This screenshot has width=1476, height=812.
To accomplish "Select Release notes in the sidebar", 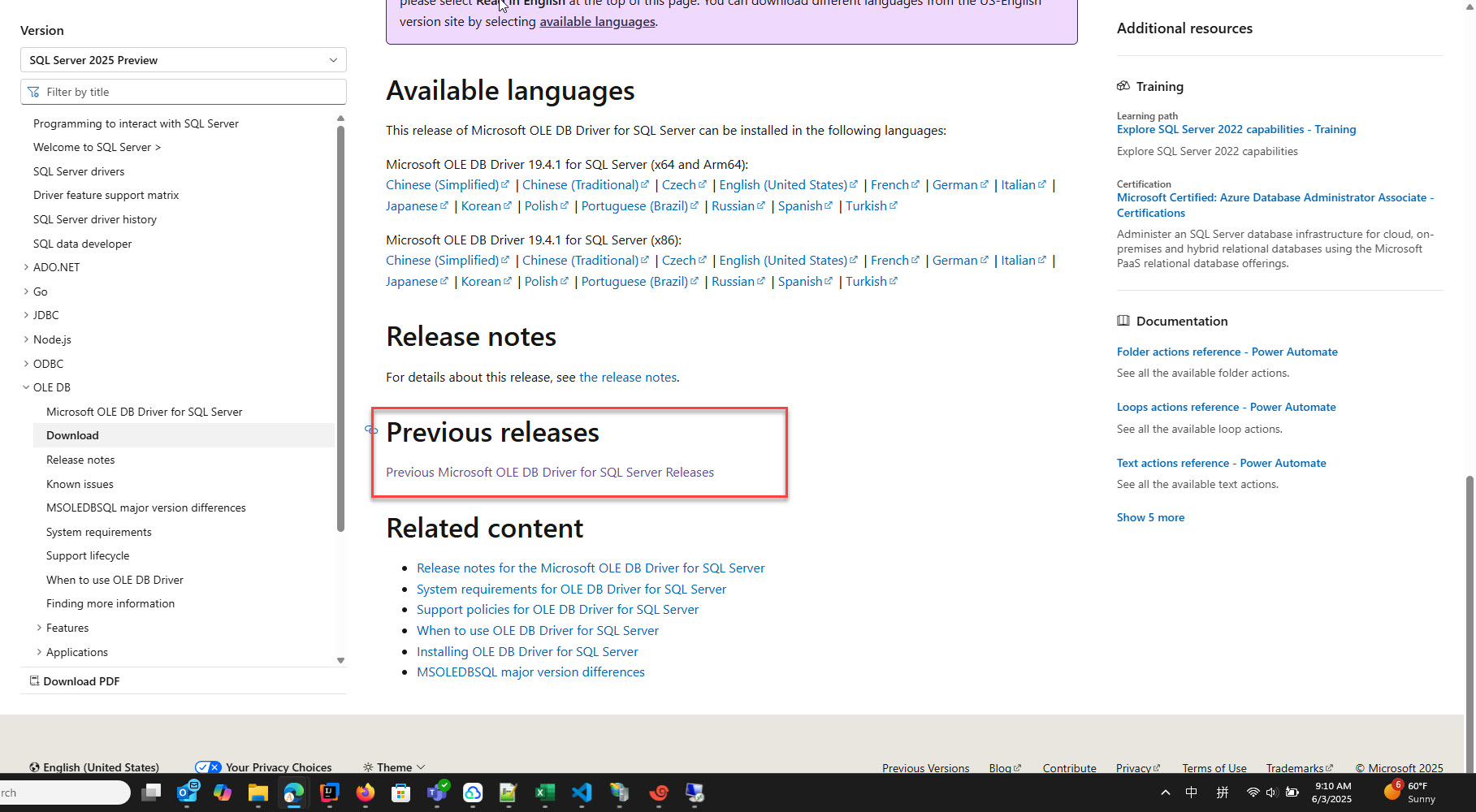I will click(x=80, y=460).
